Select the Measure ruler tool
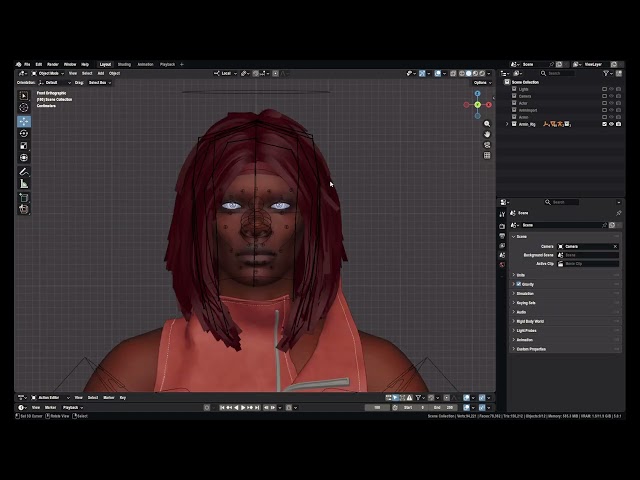This screenshot has height=480, width=640. tap(24, 184)
